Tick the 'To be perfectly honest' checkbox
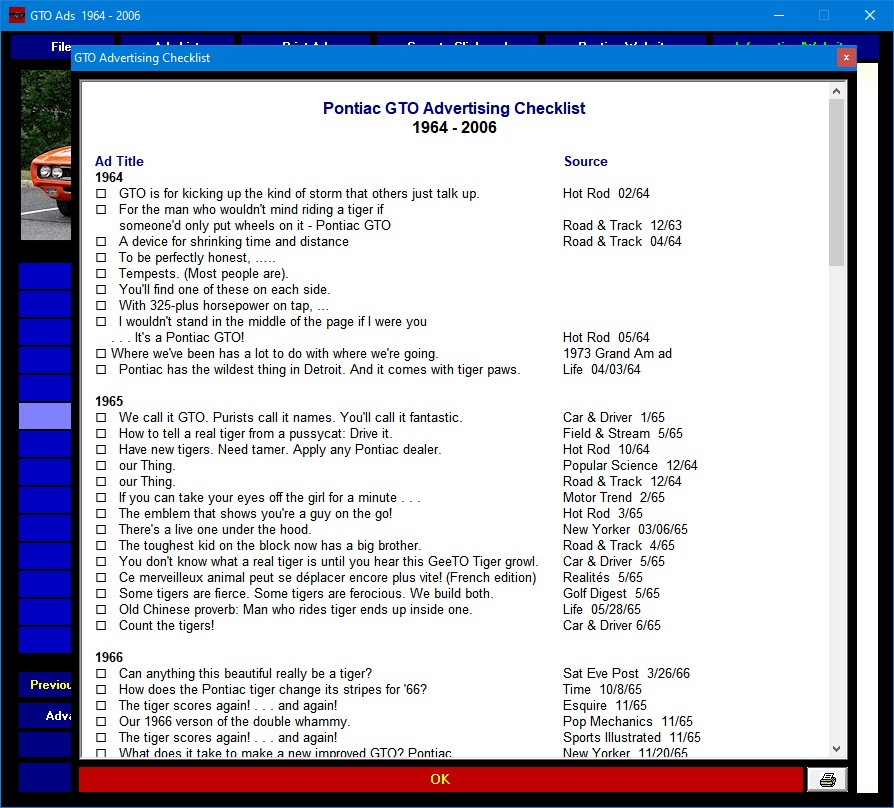894x808 pixels. point(101,258)
